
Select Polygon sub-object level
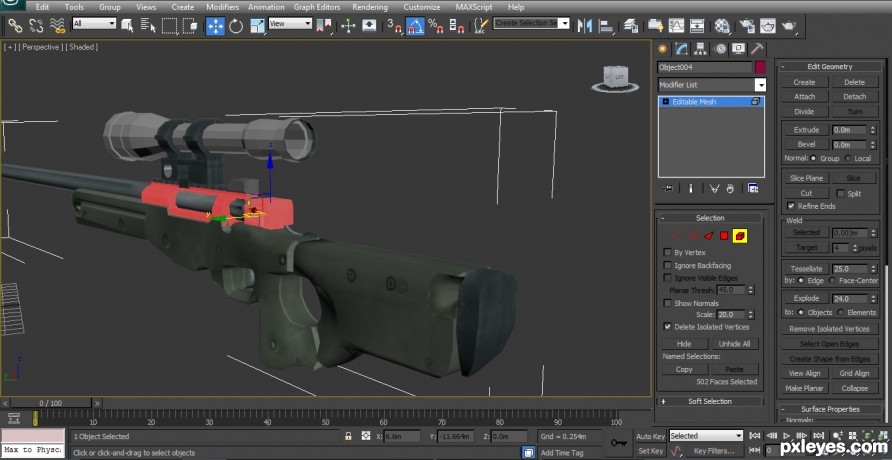click(x=724, y=235)
